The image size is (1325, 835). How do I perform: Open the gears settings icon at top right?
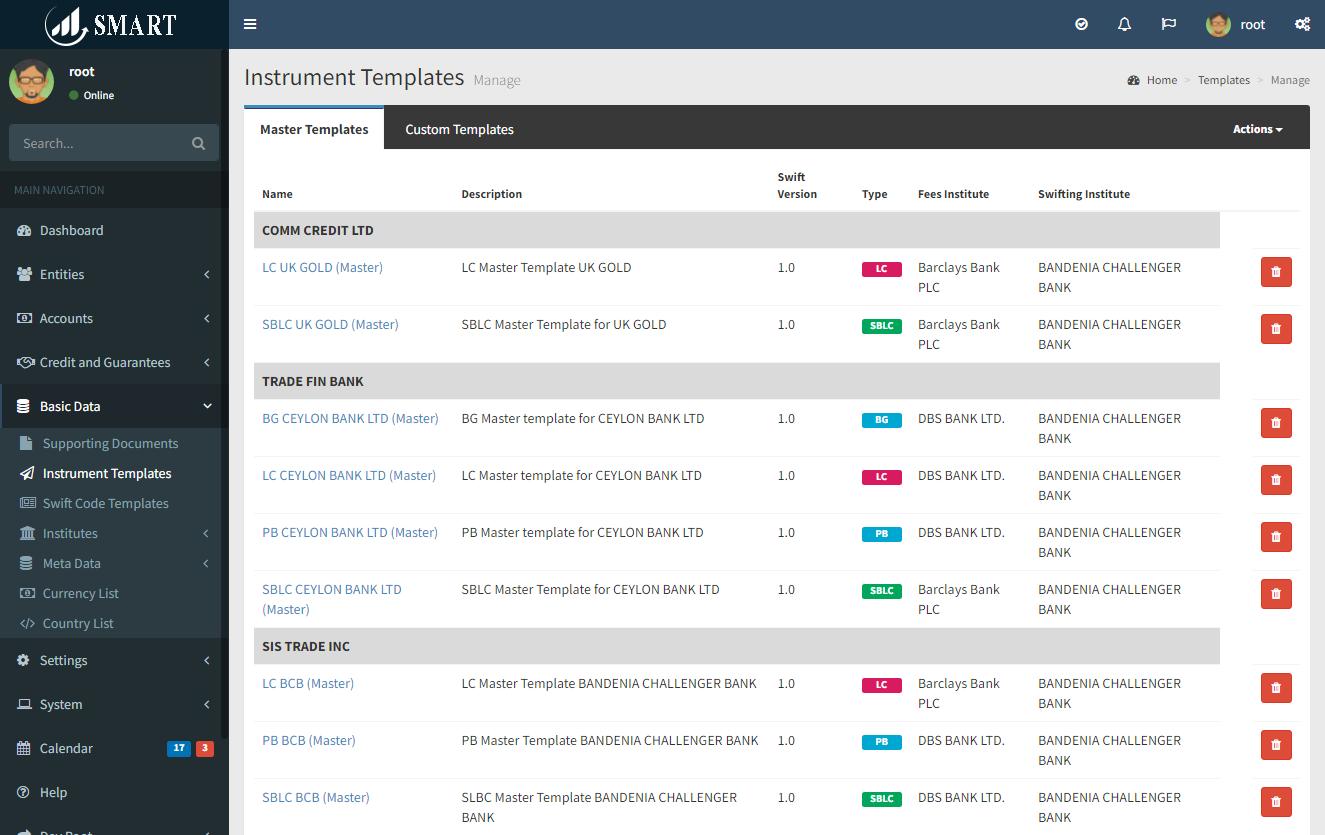pos(1302,25)
